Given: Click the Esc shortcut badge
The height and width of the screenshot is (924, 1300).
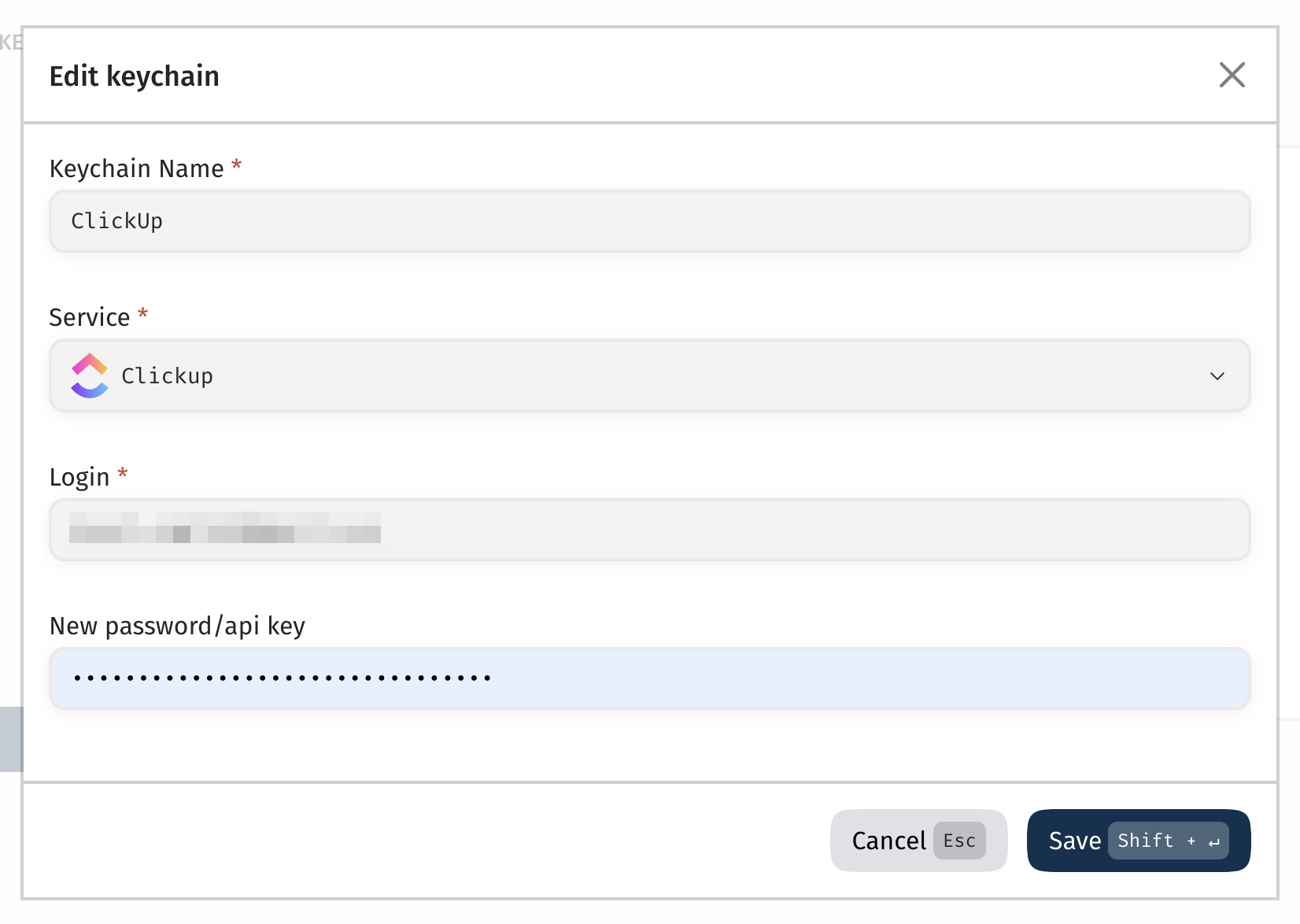Looking at the screenshot, I should (x=959, y=841).
